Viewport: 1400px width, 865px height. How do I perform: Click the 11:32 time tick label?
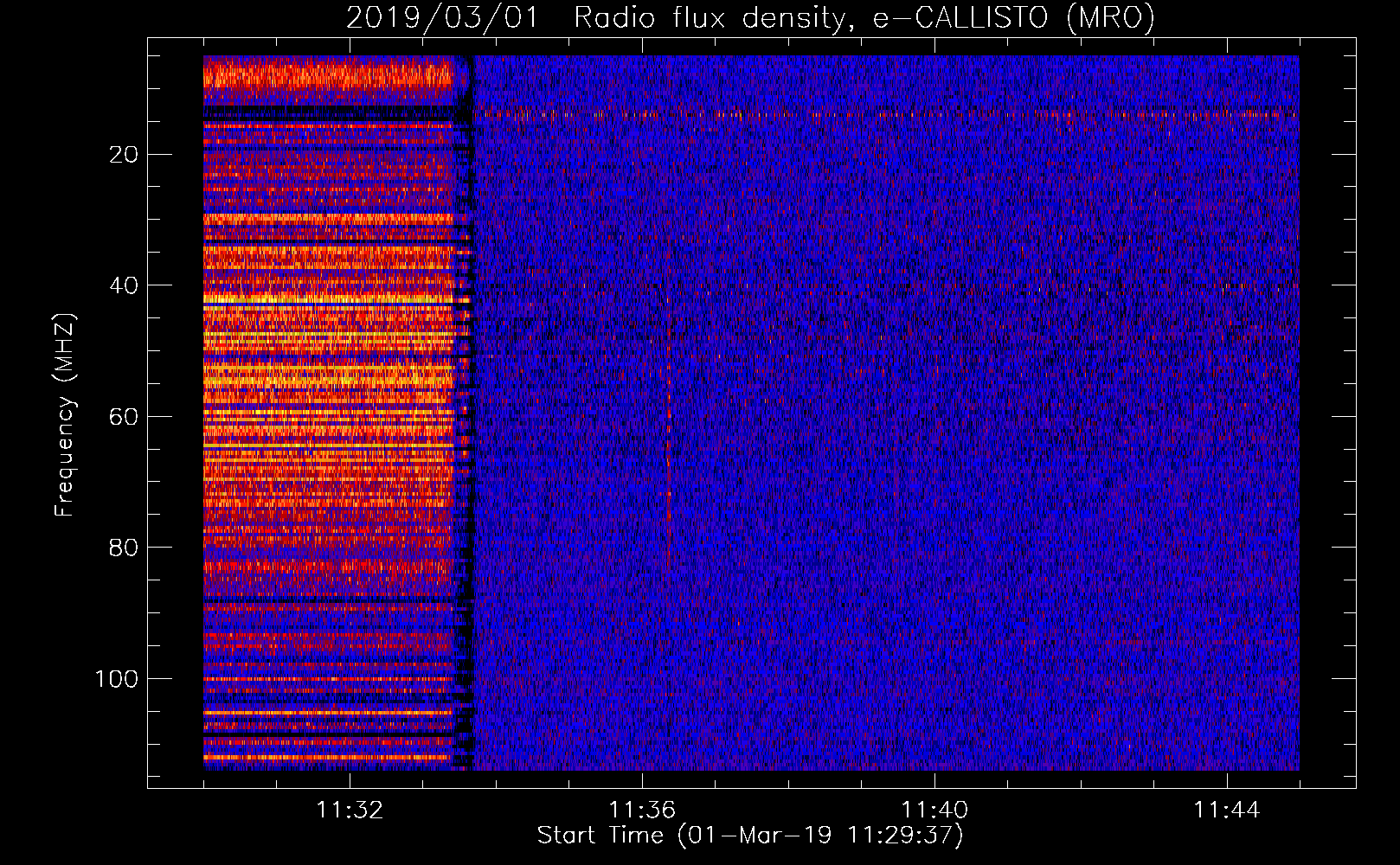tap(350, 811)
